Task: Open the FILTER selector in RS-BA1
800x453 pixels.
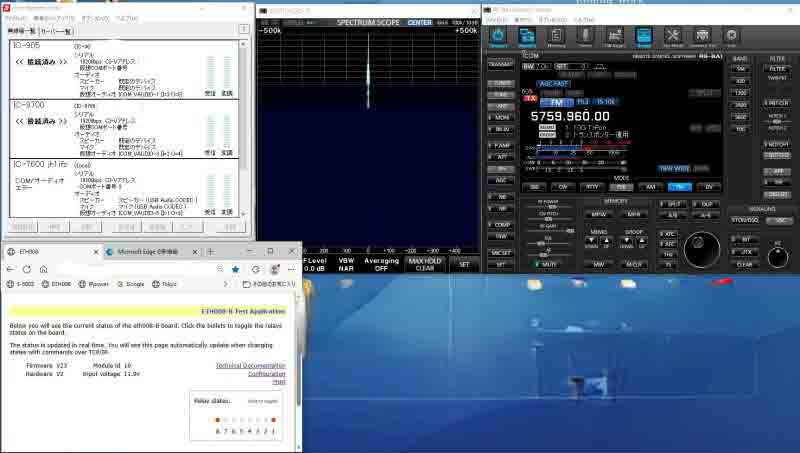Action: (x=777, y=68)
